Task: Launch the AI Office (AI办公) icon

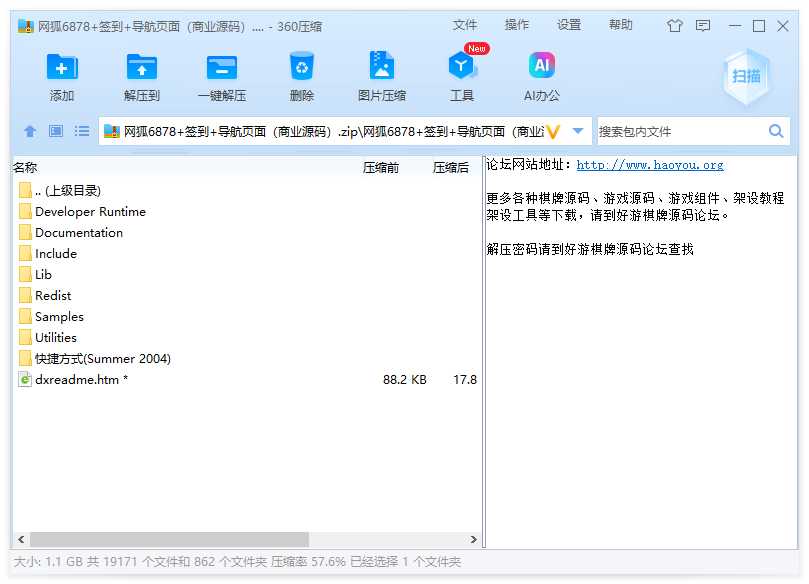Action: (x=542, y=66)
